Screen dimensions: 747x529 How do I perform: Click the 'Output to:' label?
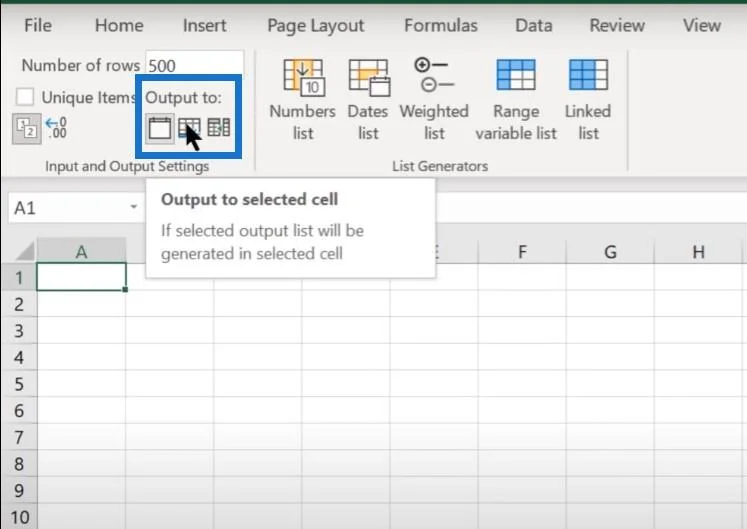(x=183, y=98)
